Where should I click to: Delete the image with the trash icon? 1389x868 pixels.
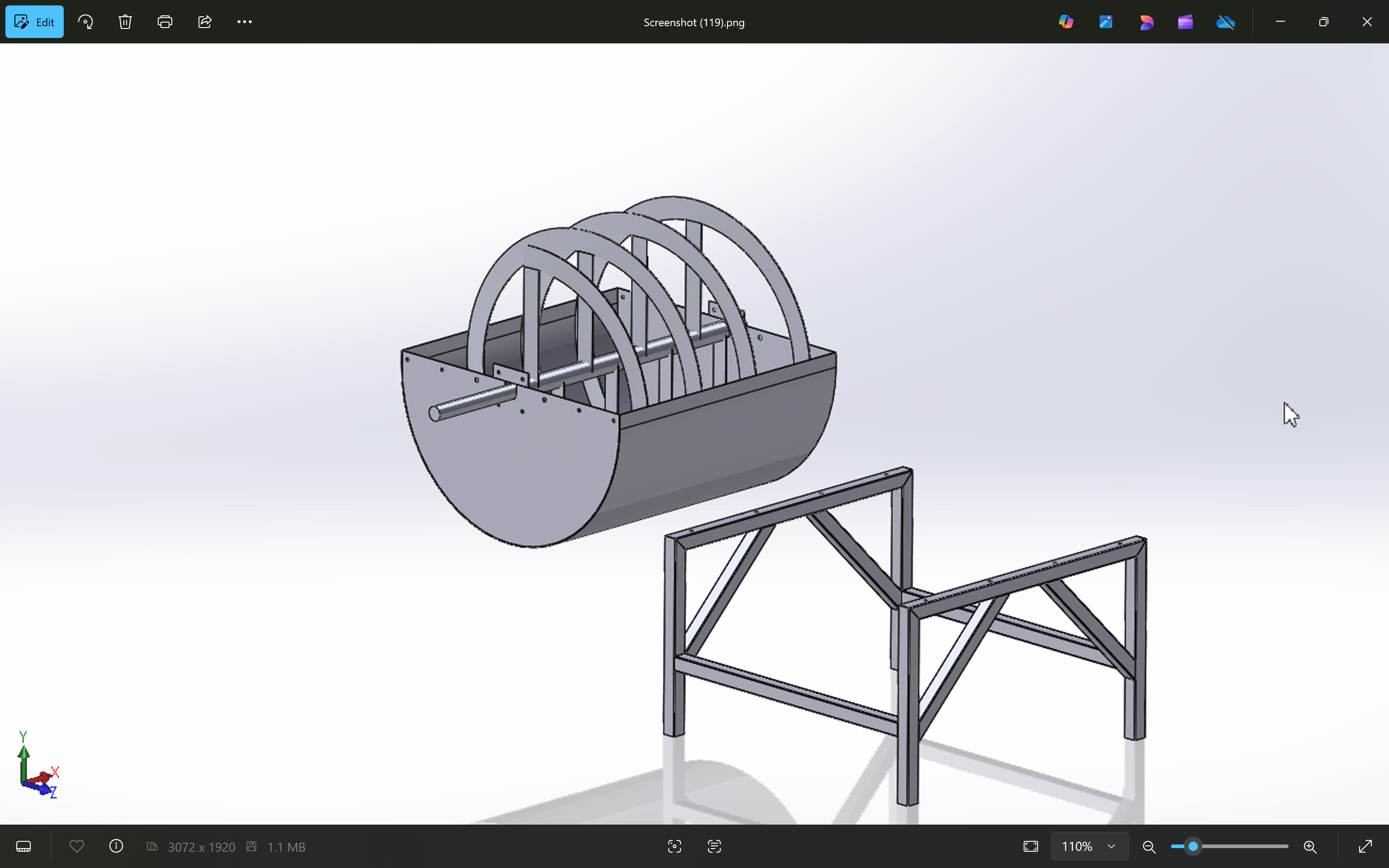tap(125, 22)
